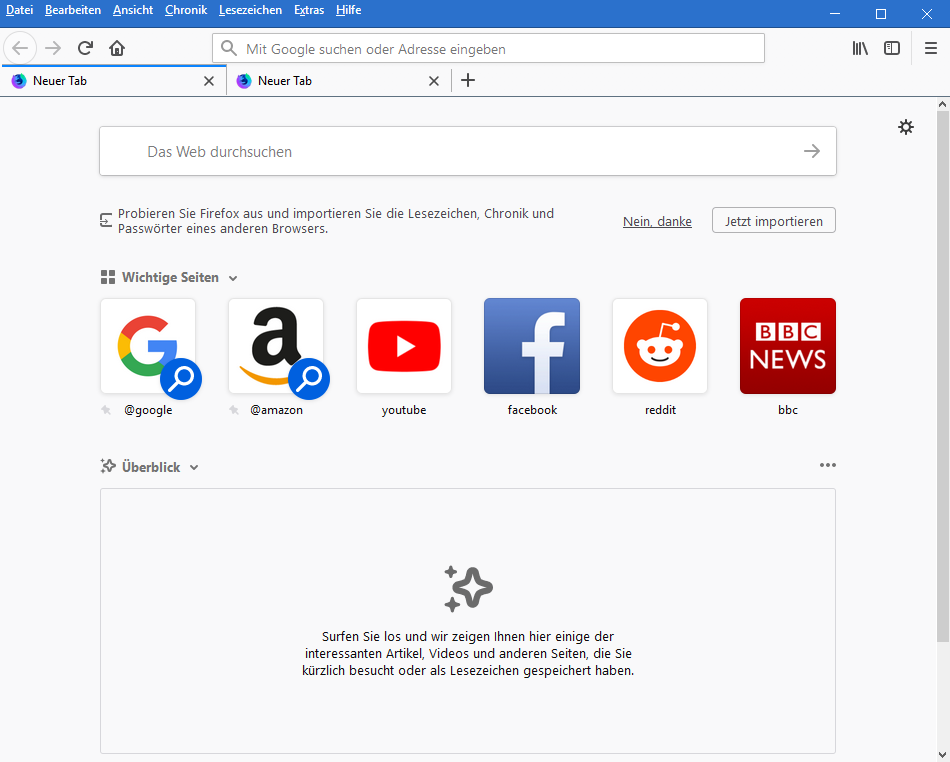950x762 pixels.
Task: Click the pin star beside @google
Action: 106,410
